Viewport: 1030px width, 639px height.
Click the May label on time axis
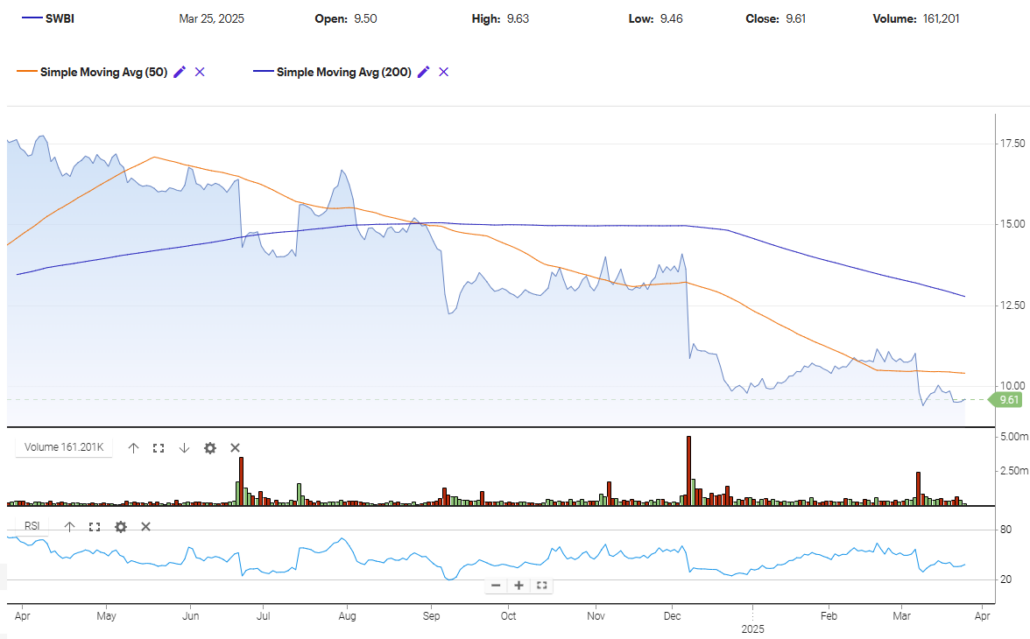(106, 616)
